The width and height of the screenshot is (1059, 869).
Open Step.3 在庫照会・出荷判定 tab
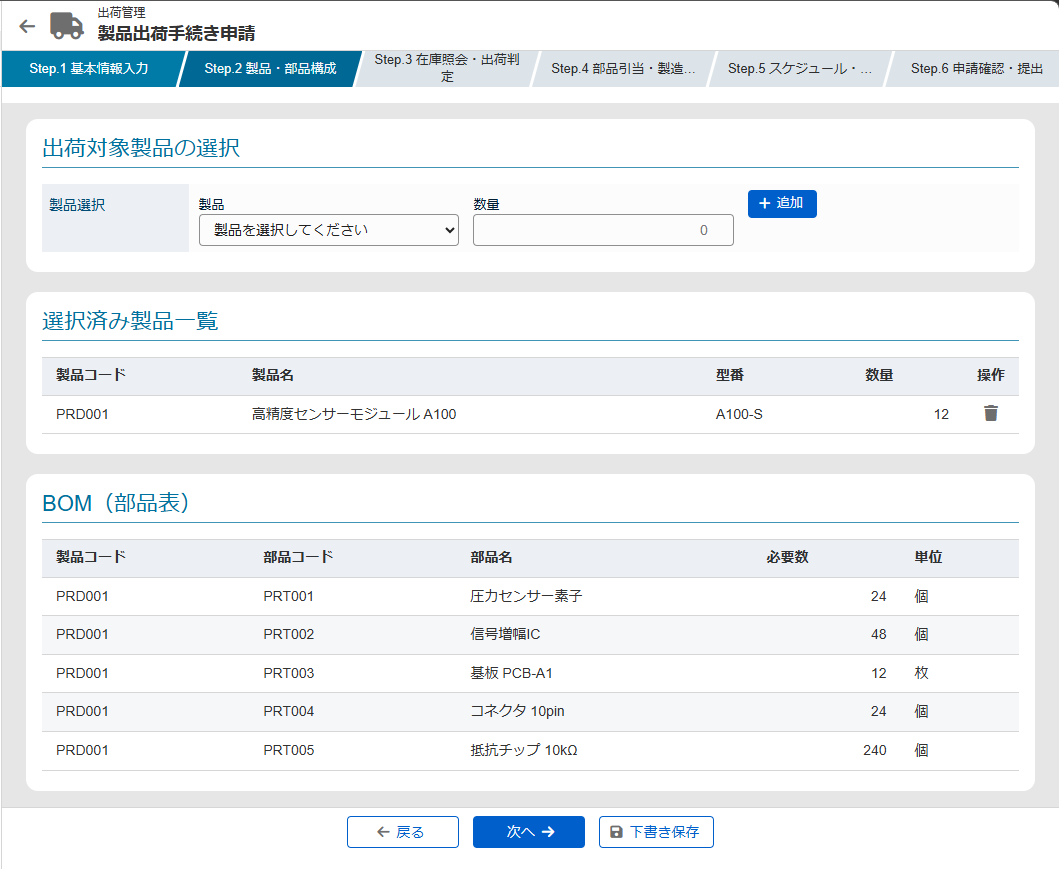click(447, 68)
